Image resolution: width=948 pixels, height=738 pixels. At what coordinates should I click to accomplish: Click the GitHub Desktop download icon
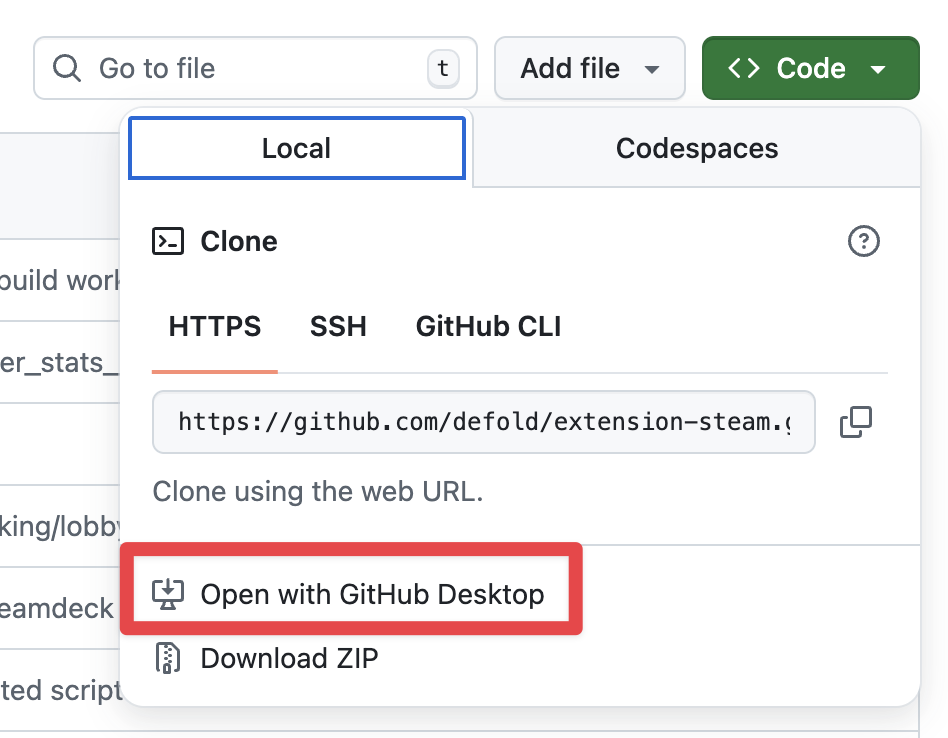tap(167, 594)
